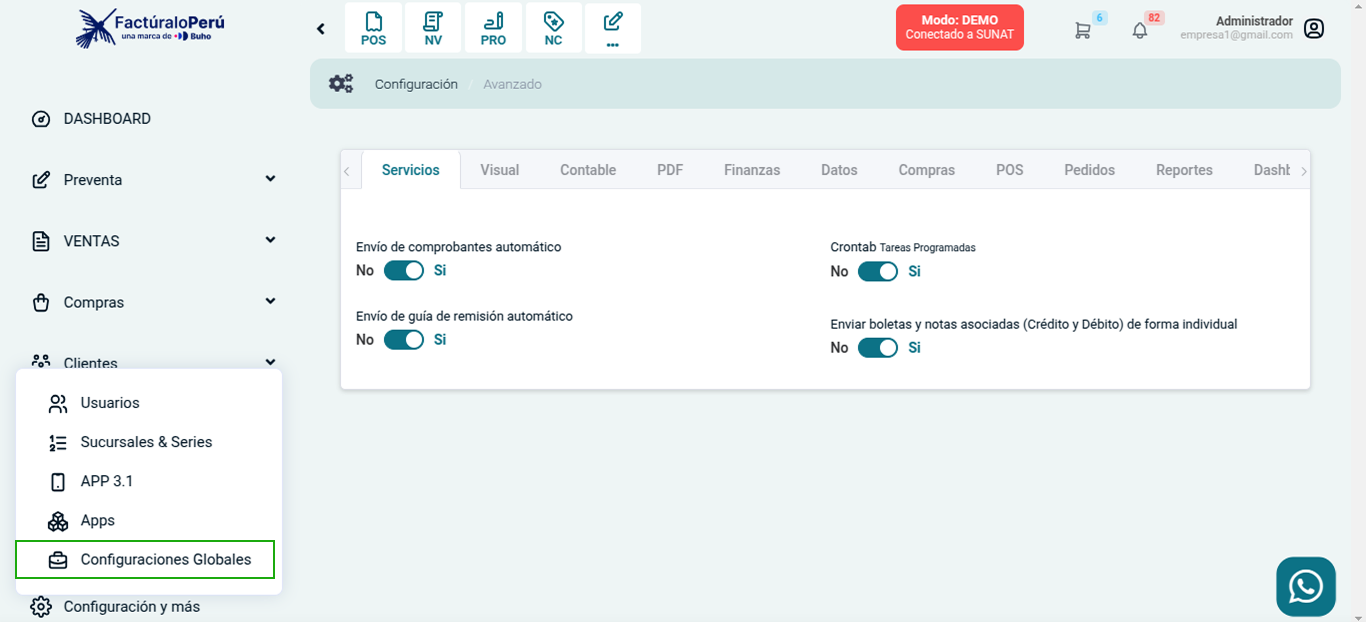Open the shopping cart icon
The height and width of the screenshot is (622, 1366).
[1082, 30]
